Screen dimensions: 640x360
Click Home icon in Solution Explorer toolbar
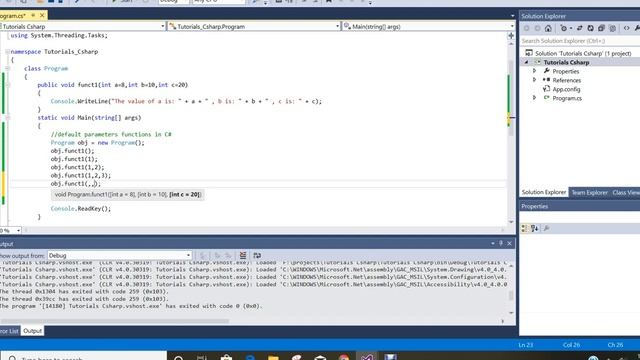548,28
